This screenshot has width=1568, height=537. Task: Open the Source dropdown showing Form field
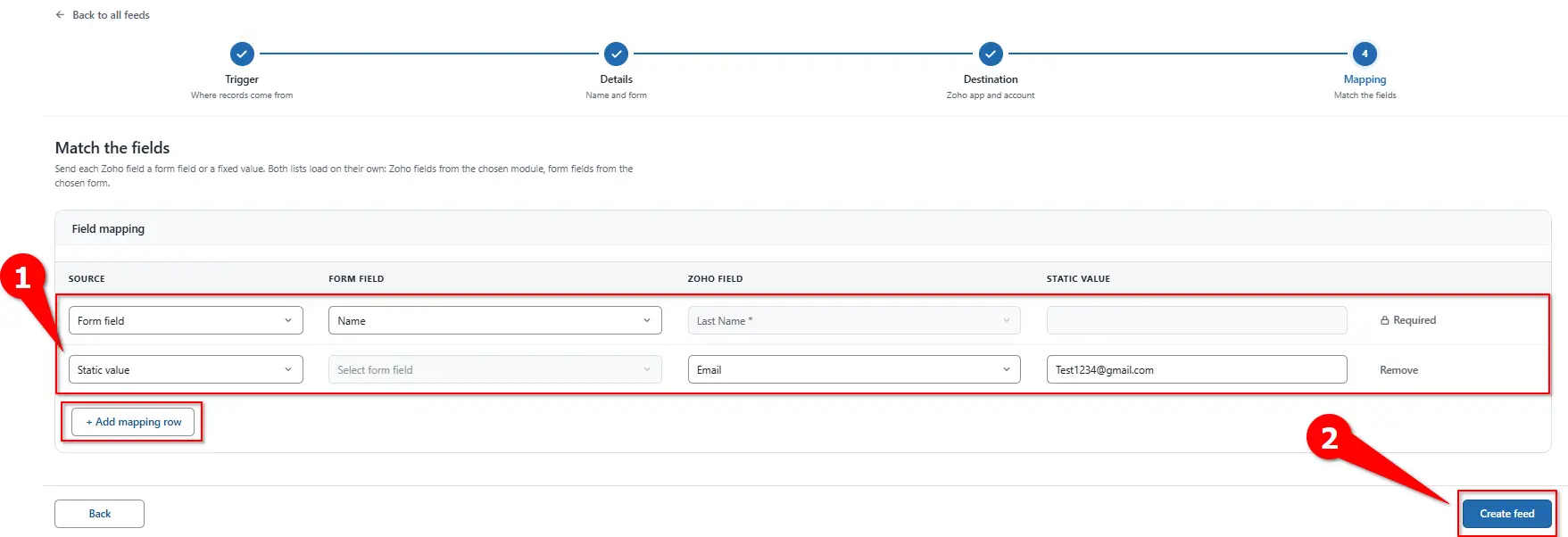click(186, 320)
